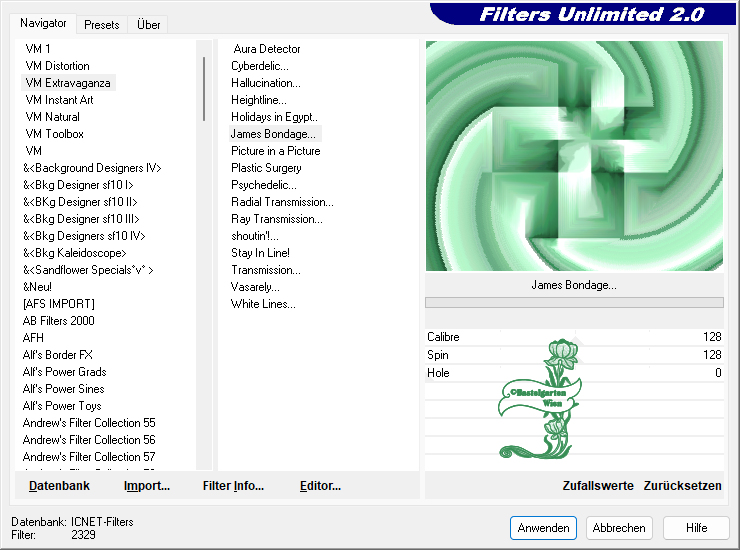740x550 pixels.
Task: Choose the Transmission... filter
Action: [x=266, y=270]
